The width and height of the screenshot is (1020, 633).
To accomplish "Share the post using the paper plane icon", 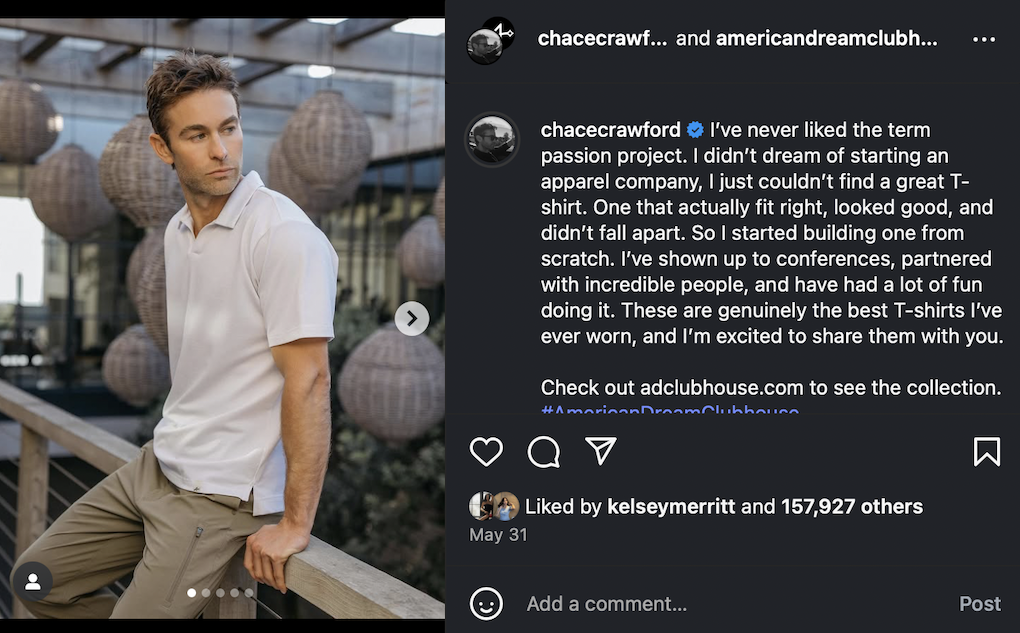I will pos(599,451).
